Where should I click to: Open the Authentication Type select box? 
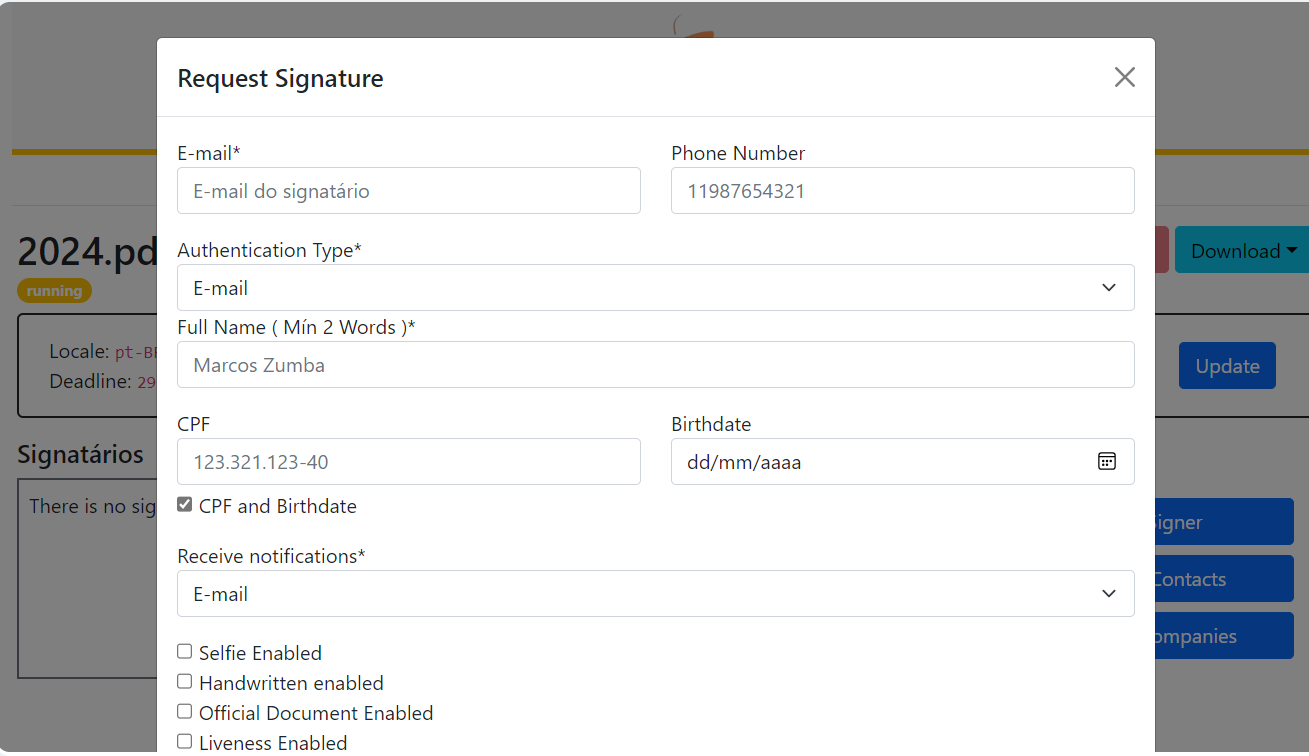(x=640, y=288)
